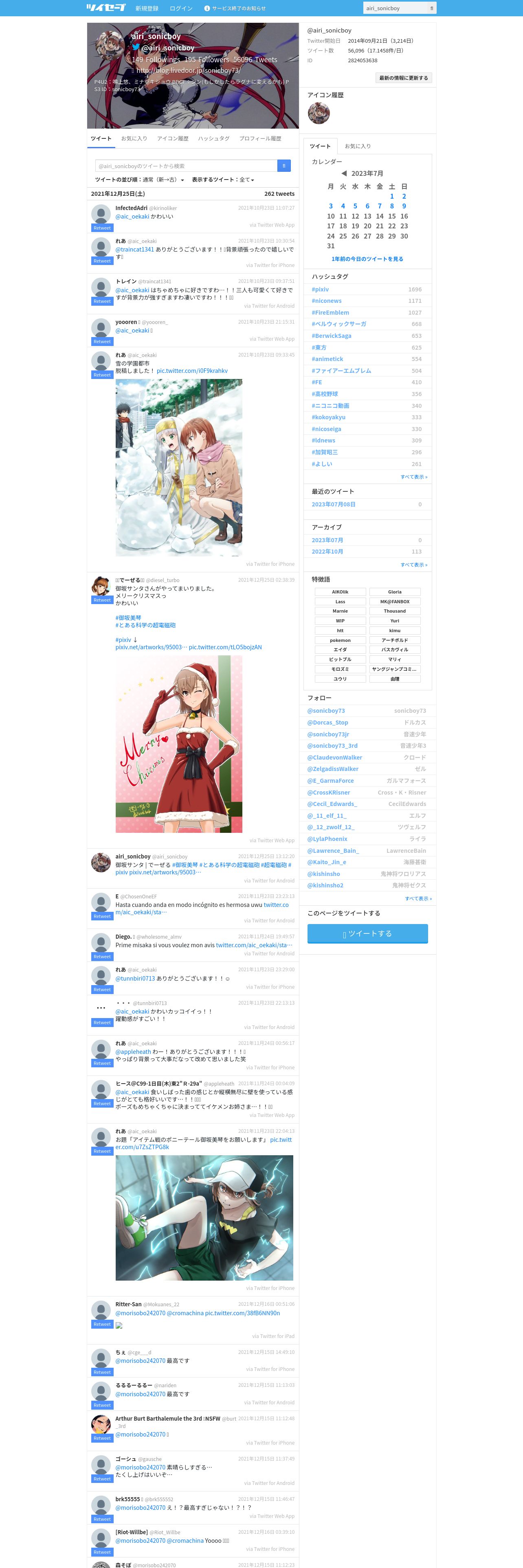Open the 表示するツイート filter dropdown
523x1568 pixels.
(x=223, y=180)
